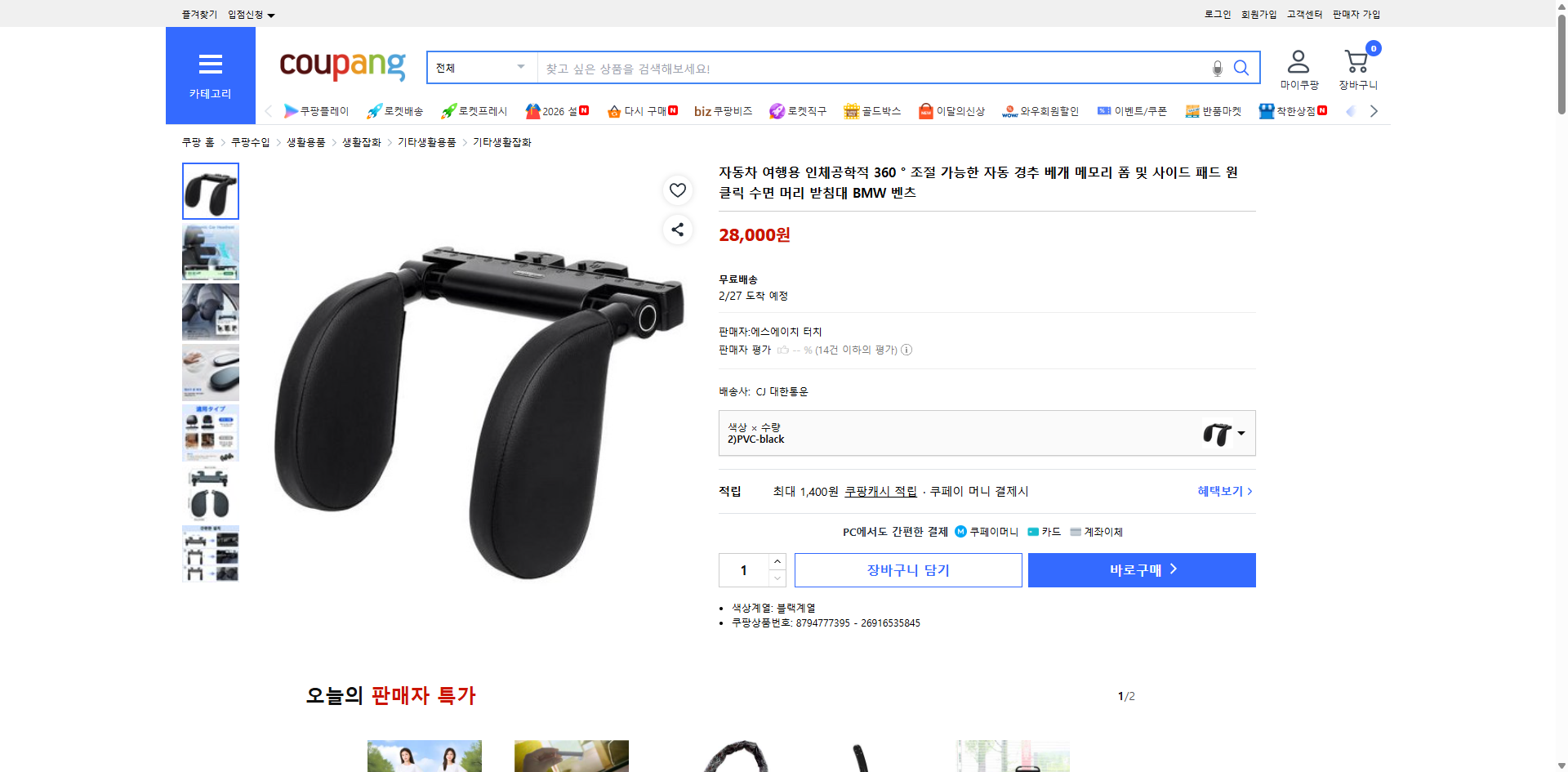Open the 로켓배송 menu icon
The image size is (1568, 772).
pos(374,111)
